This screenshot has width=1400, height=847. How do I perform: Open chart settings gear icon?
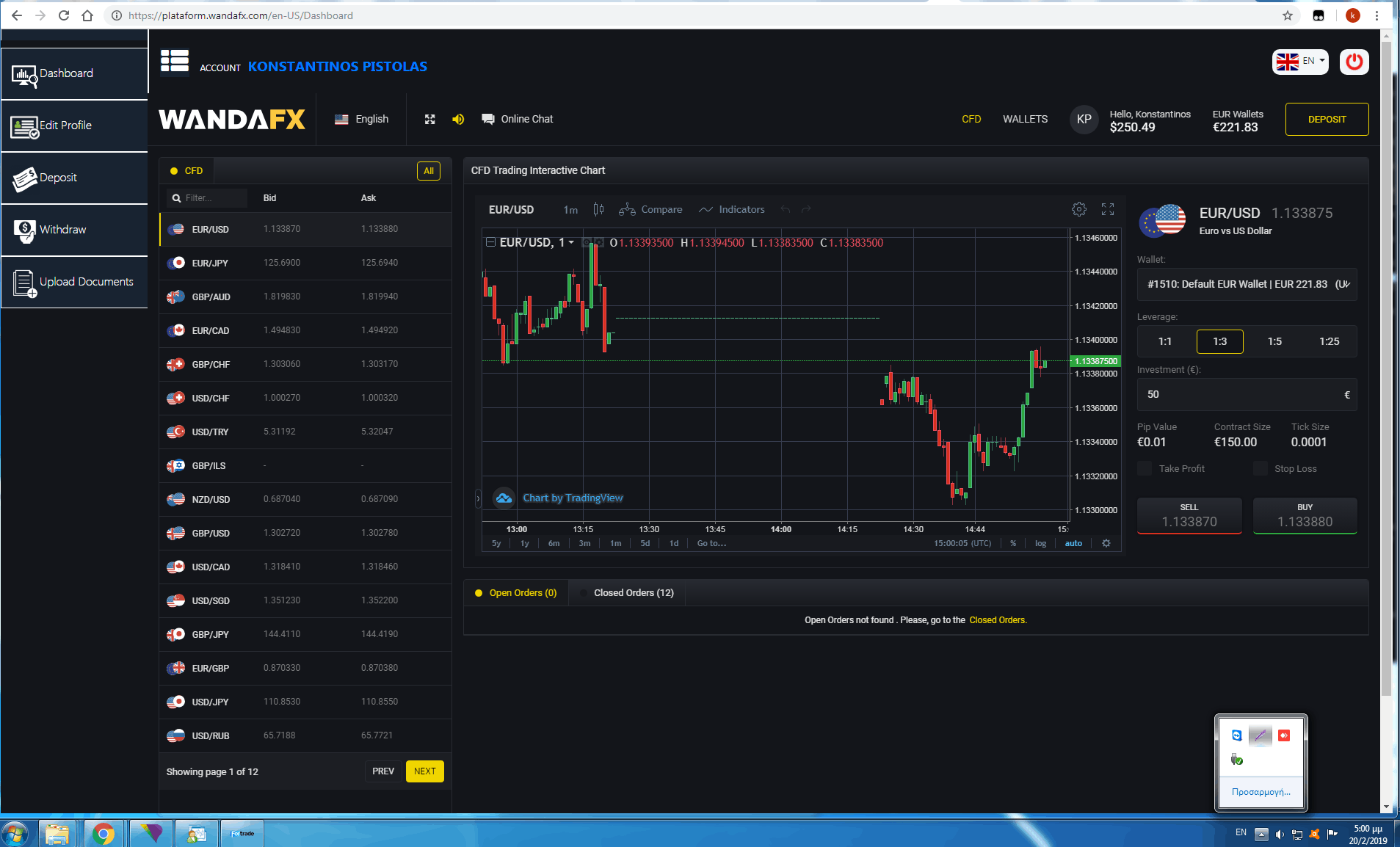[x=1078, y=209]
